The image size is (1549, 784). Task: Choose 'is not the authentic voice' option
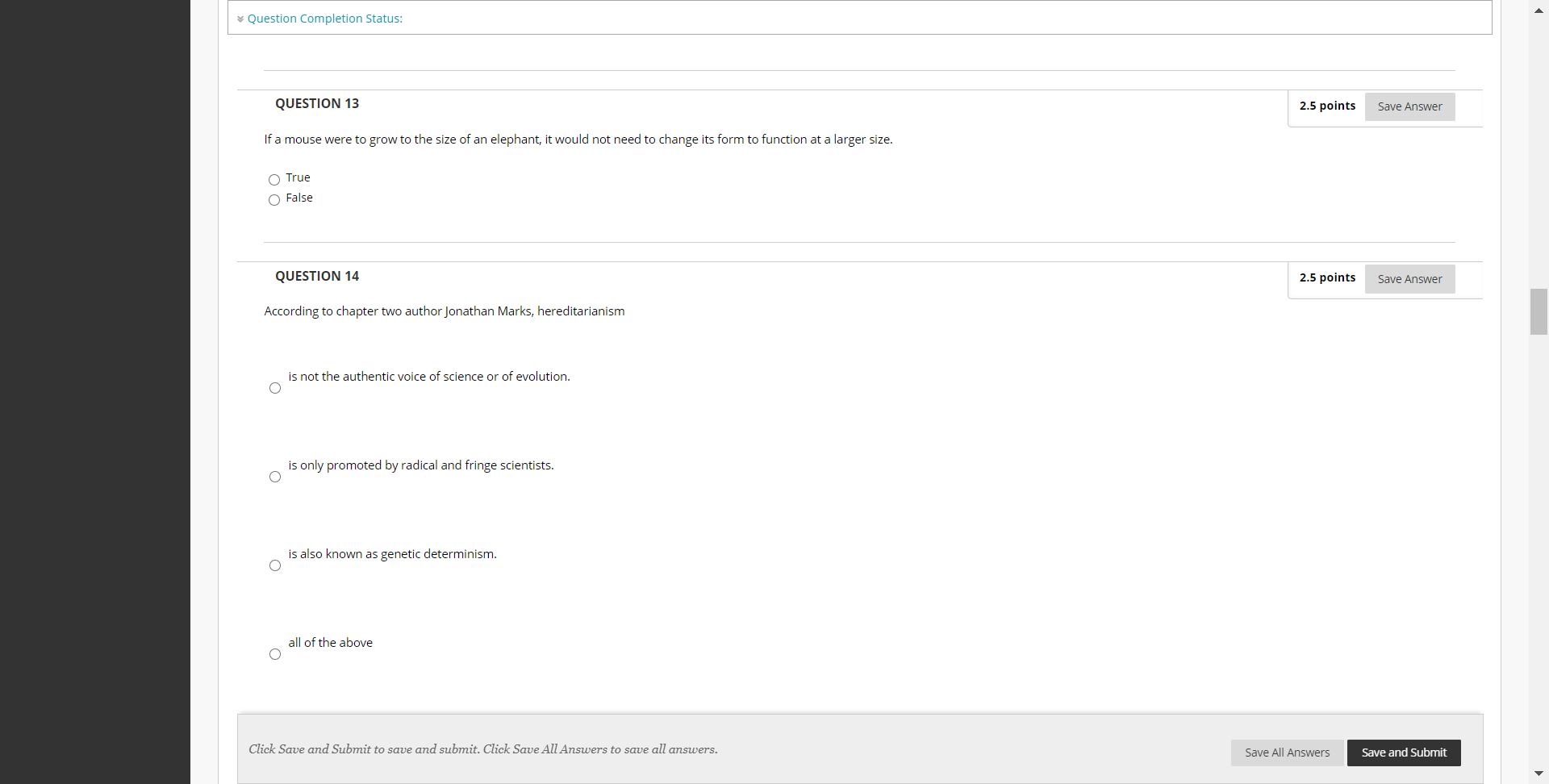(x=274, y=388)
